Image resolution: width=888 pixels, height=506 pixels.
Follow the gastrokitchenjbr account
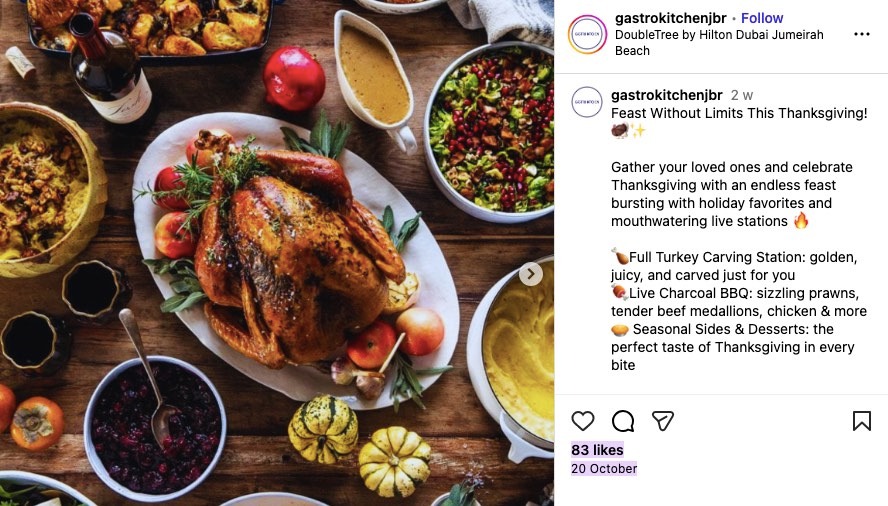[762, 18]
